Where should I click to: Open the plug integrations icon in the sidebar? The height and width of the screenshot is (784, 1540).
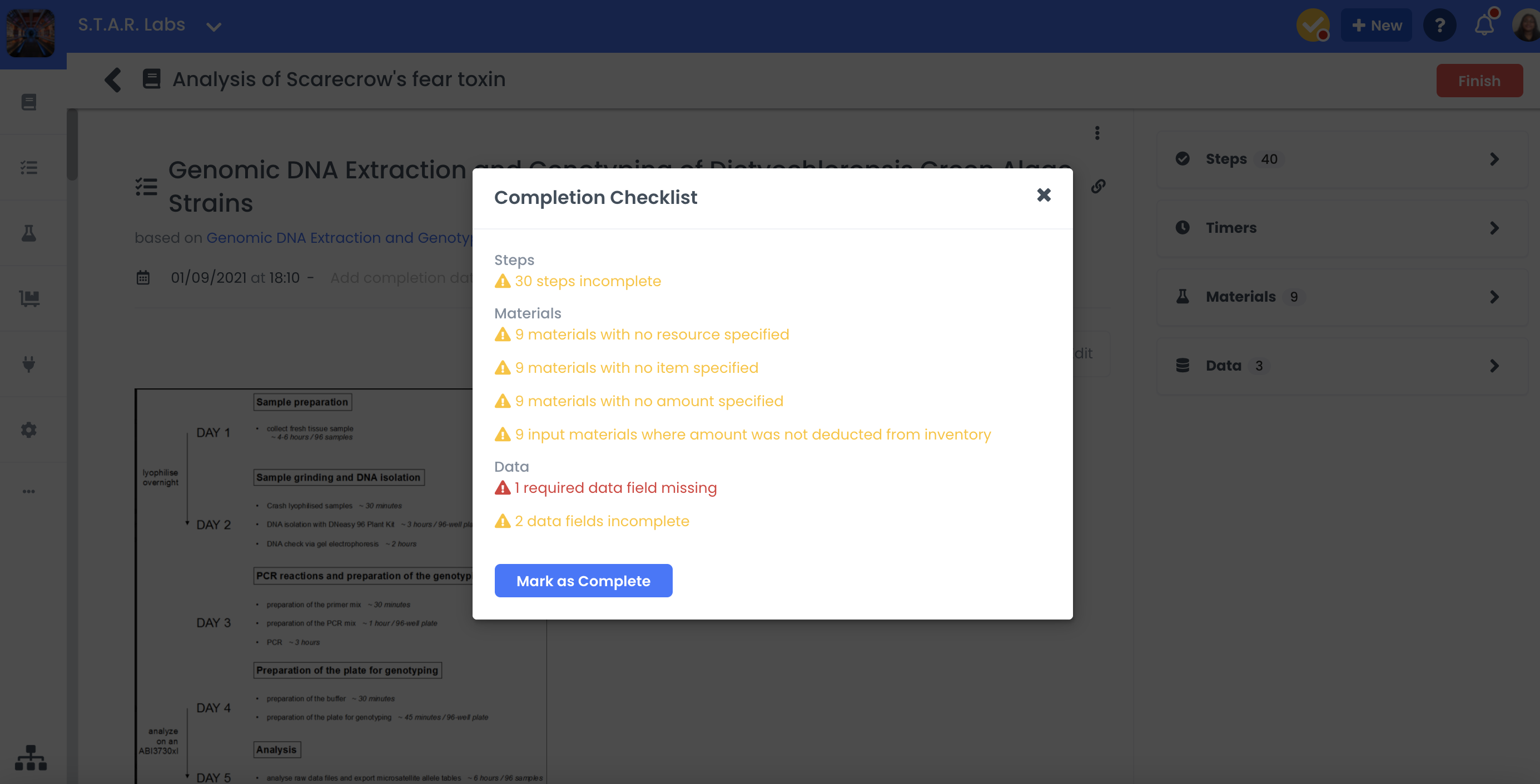(29, 364)
